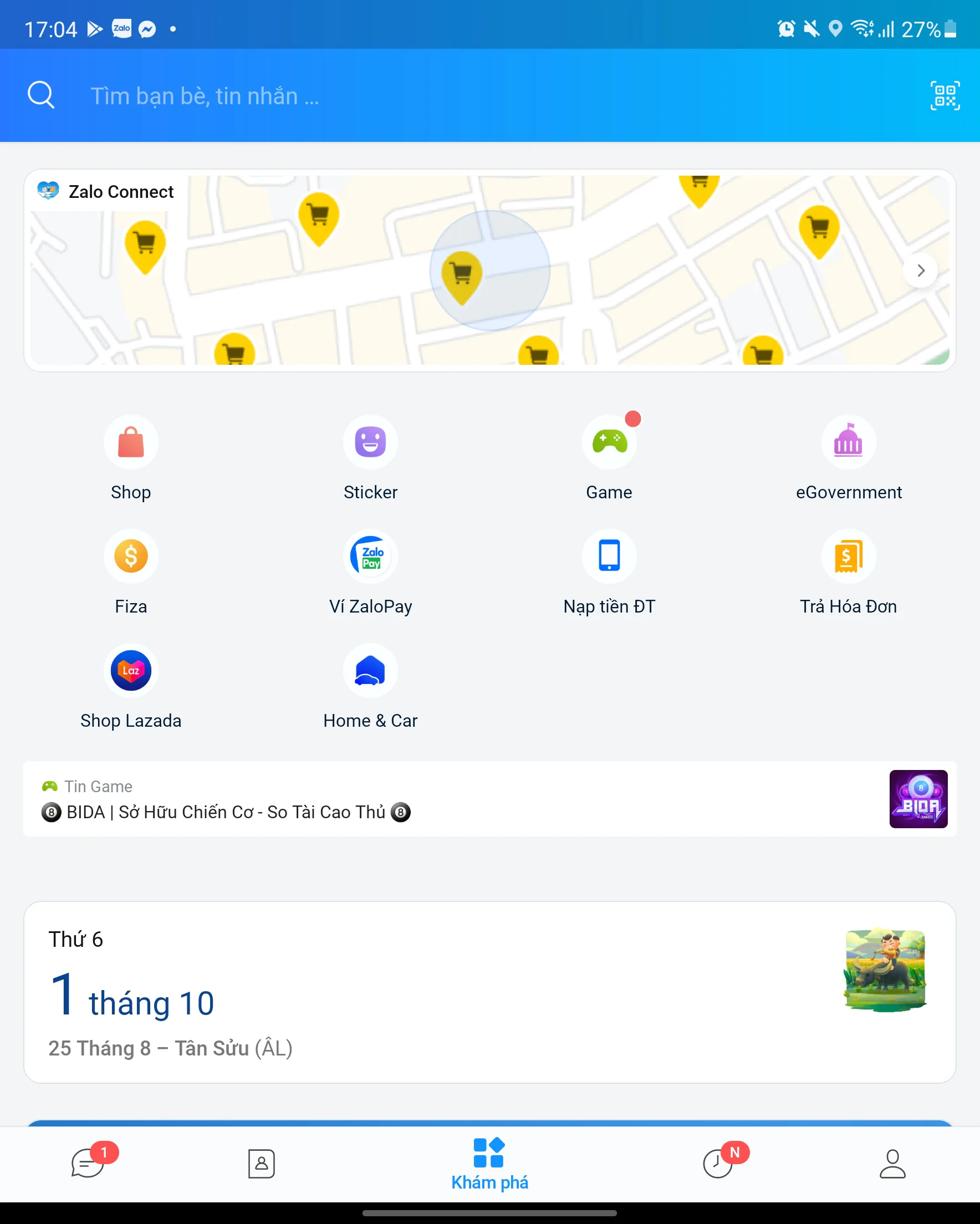Viewport: 980px width, 1224px height.
Task: Tap the buffalo rider illustration
Action: click(x=885, y=970)
